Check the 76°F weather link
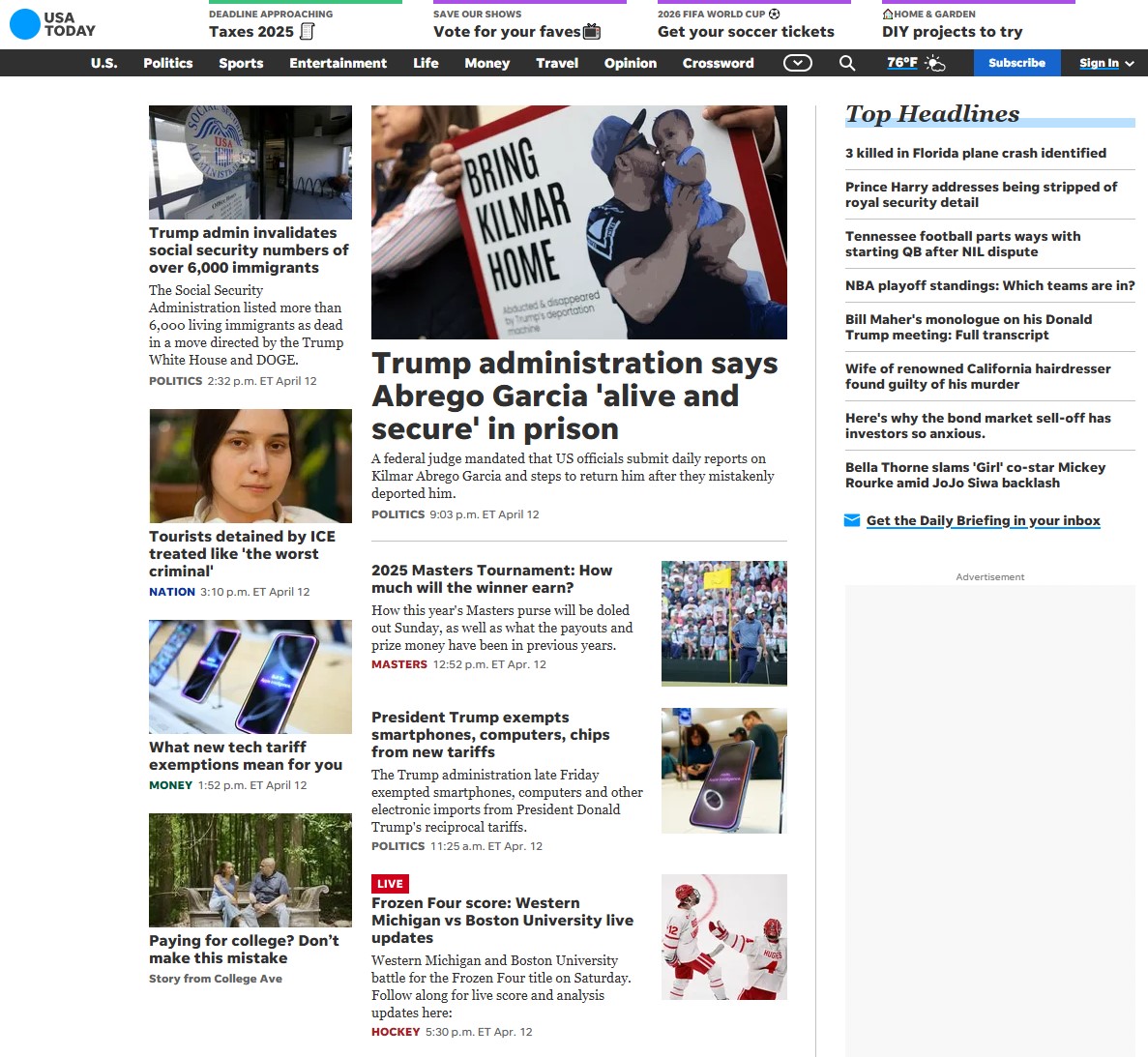This screenshot has width=1148, height=1057. 902,63
